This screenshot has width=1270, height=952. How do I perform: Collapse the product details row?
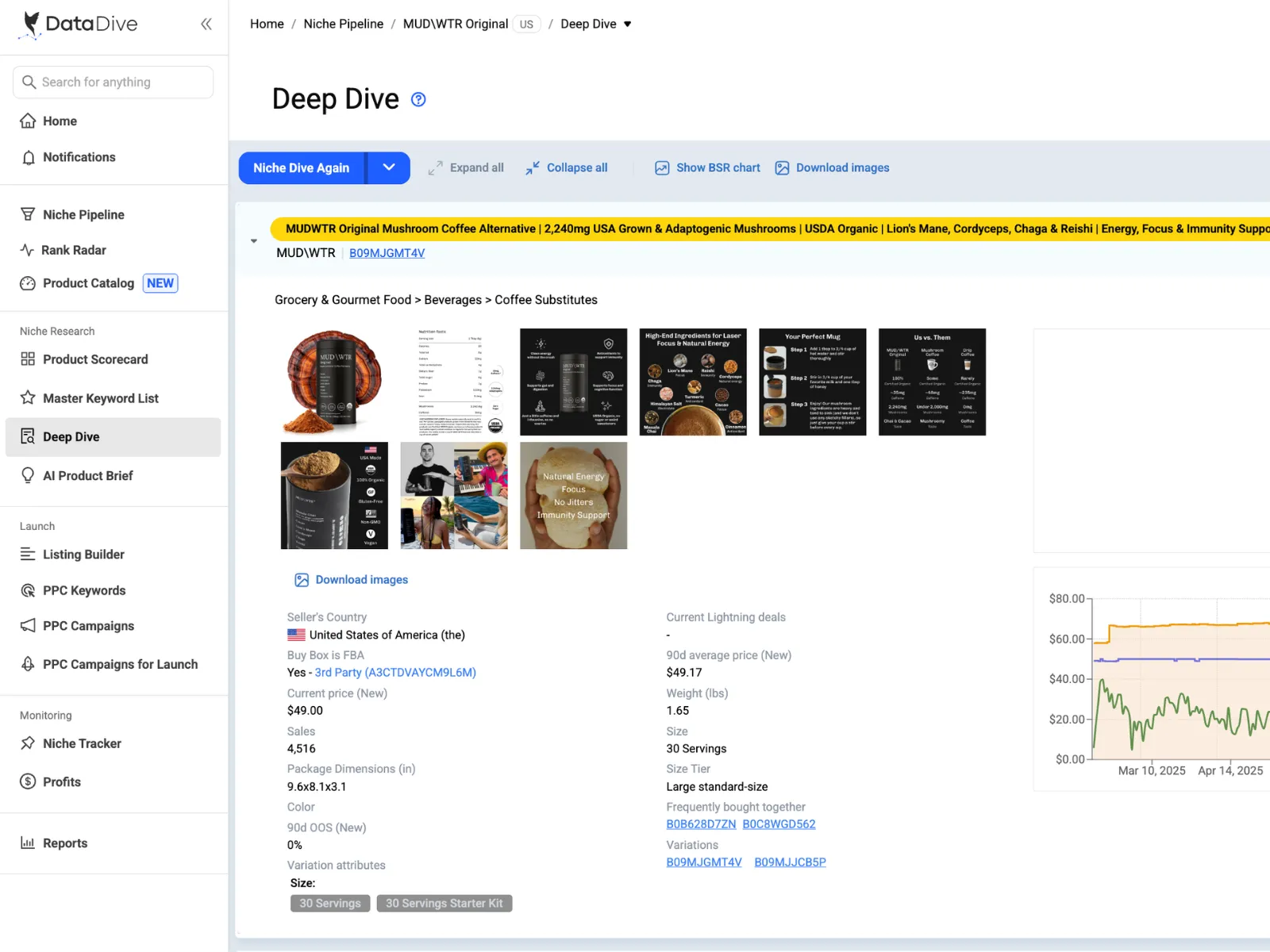click(x=254, y=240)
